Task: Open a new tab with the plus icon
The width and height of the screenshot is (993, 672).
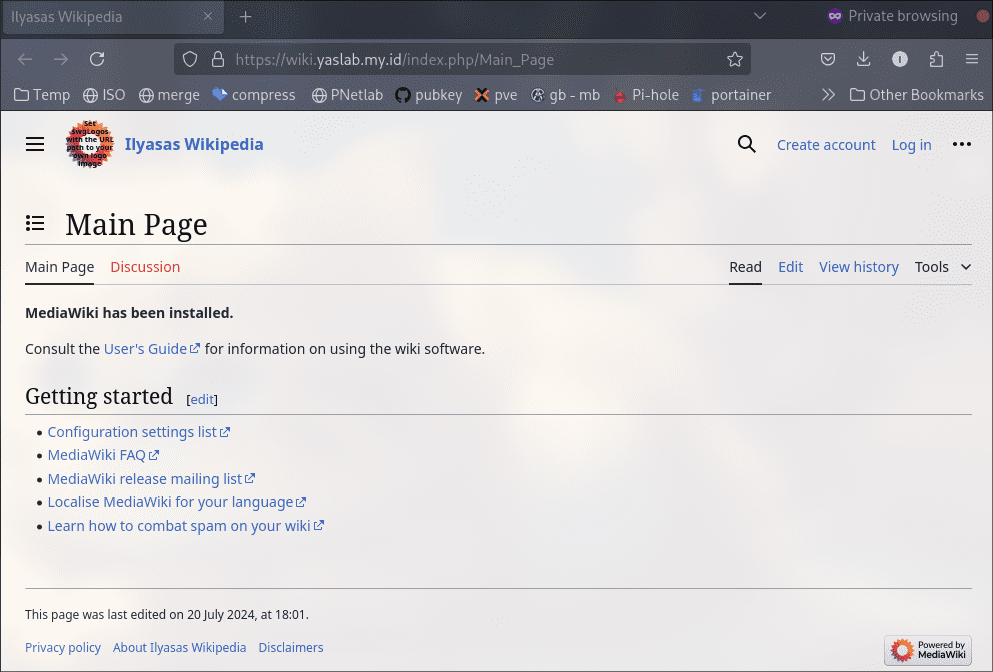Action: click(246, 17)
